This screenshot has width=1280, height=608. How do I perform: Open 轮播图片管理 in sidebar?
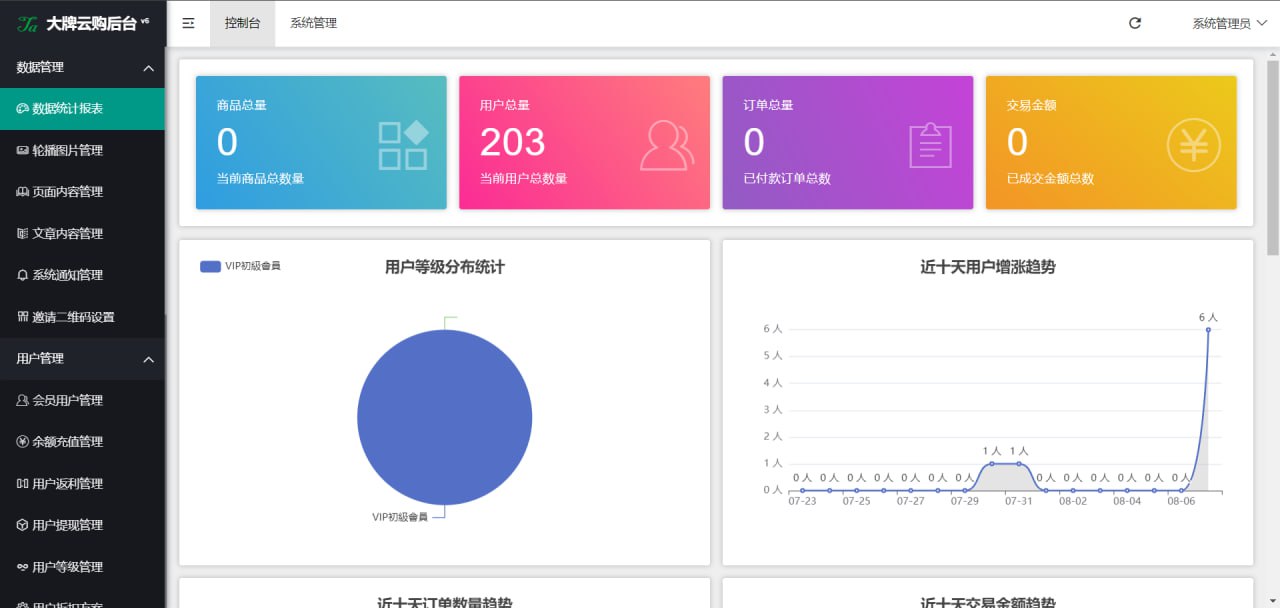tap(68, 150)
